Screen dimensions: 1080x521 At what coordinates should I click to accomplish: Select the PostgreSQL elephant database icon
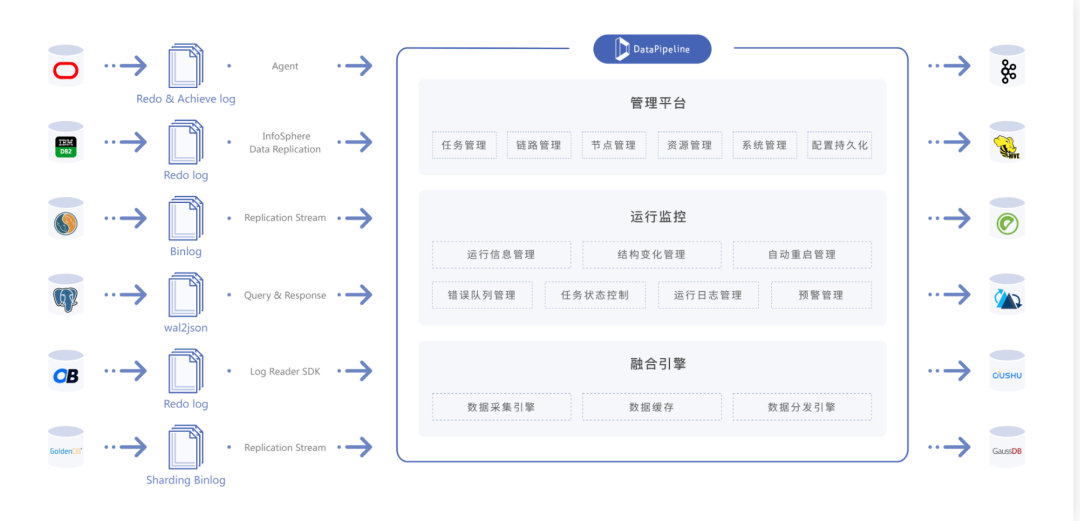coord(65,295)
